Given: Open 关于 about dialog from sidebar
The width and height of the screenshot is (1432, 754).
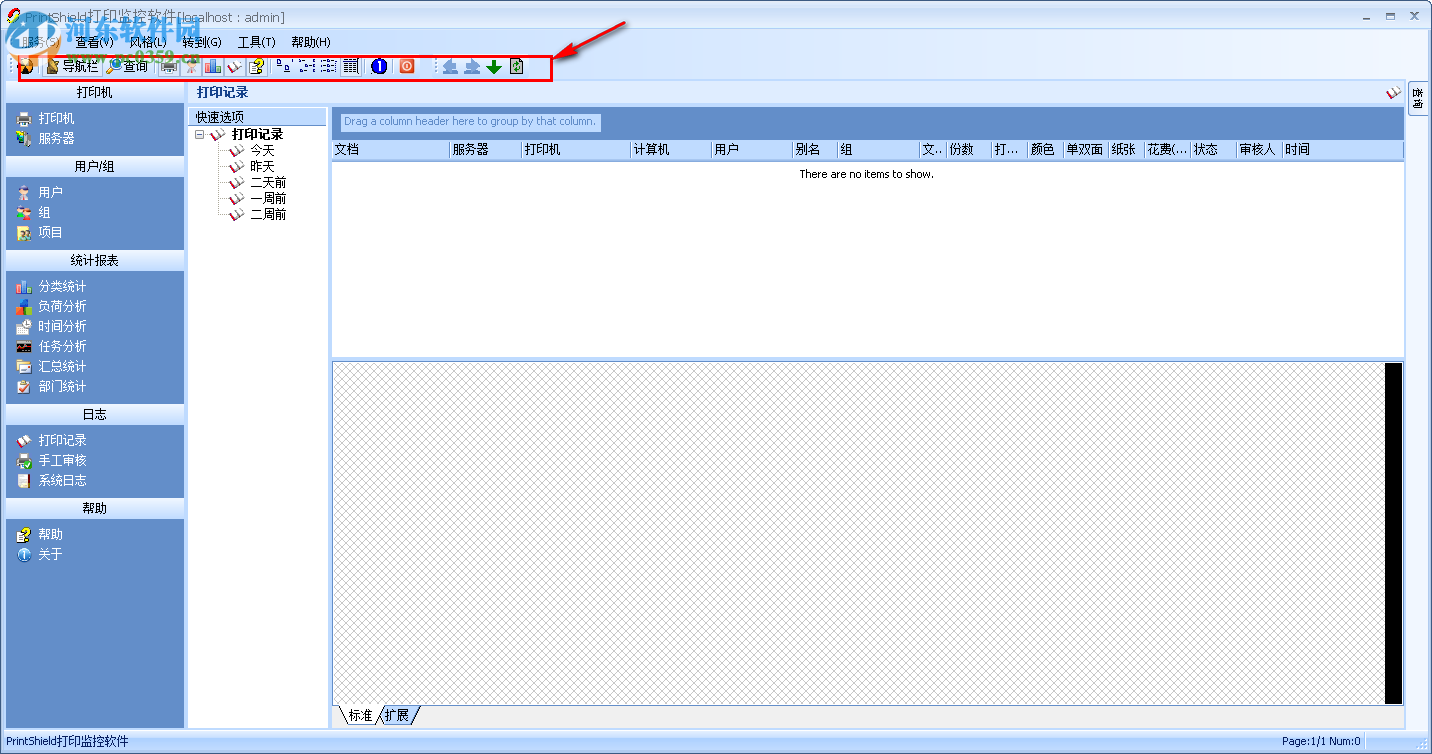Looking at the screenshot, I should [x=44, y=554].
